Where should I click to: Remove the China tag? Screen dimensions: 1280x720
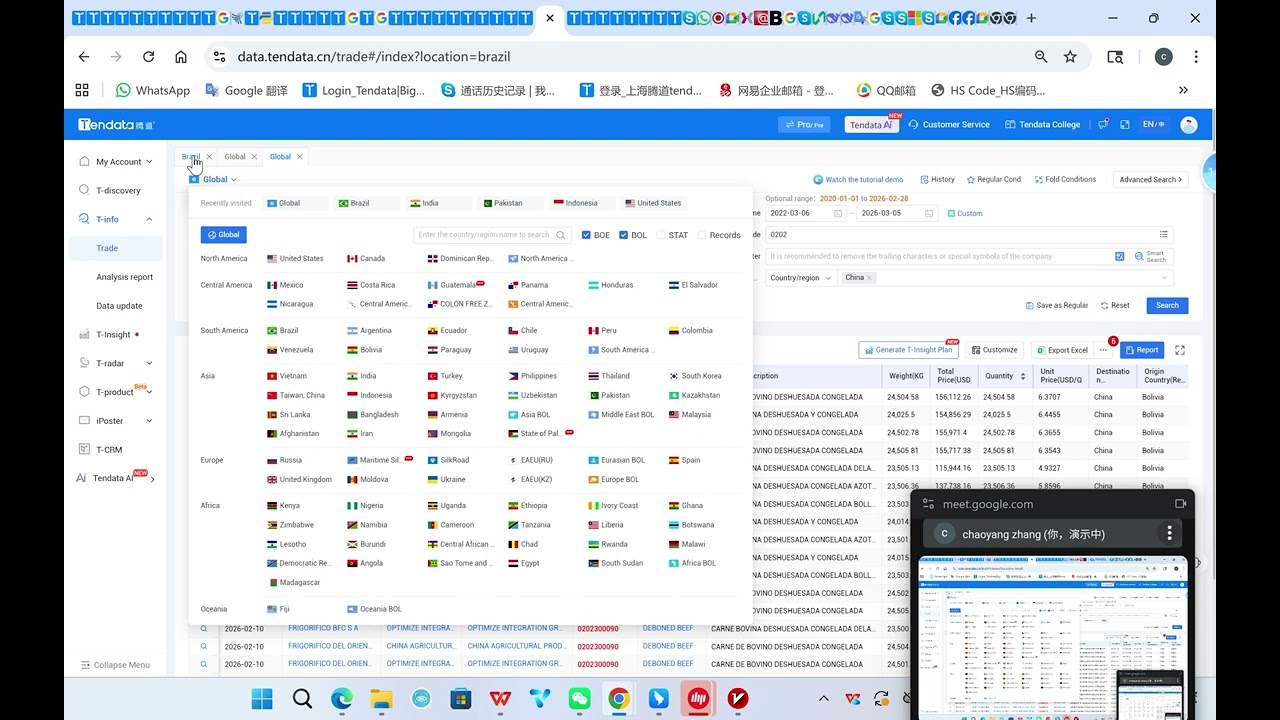pos(870,278)
